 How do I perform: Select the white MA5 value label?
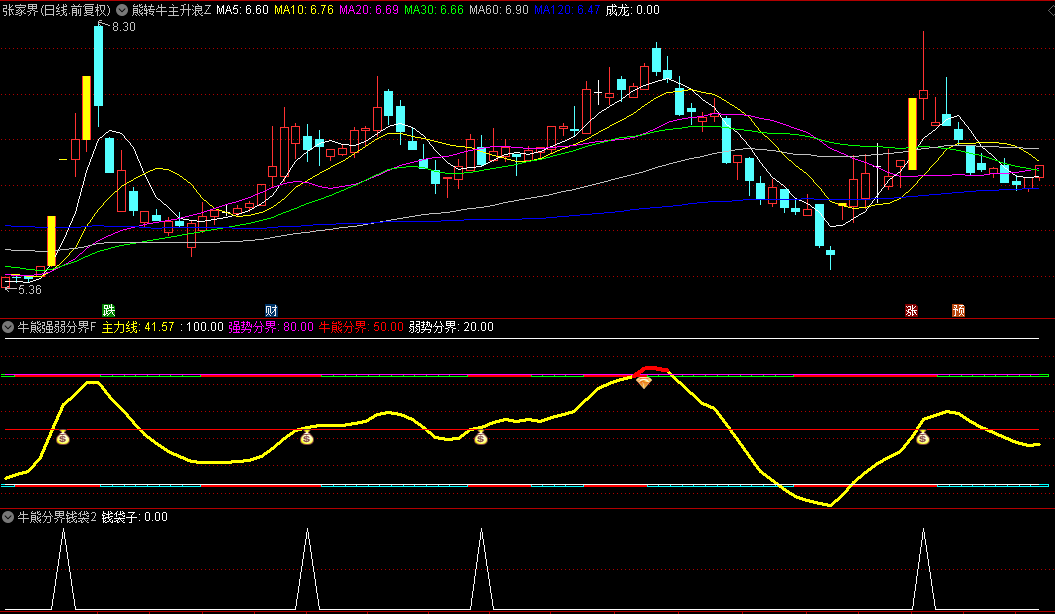242,9
